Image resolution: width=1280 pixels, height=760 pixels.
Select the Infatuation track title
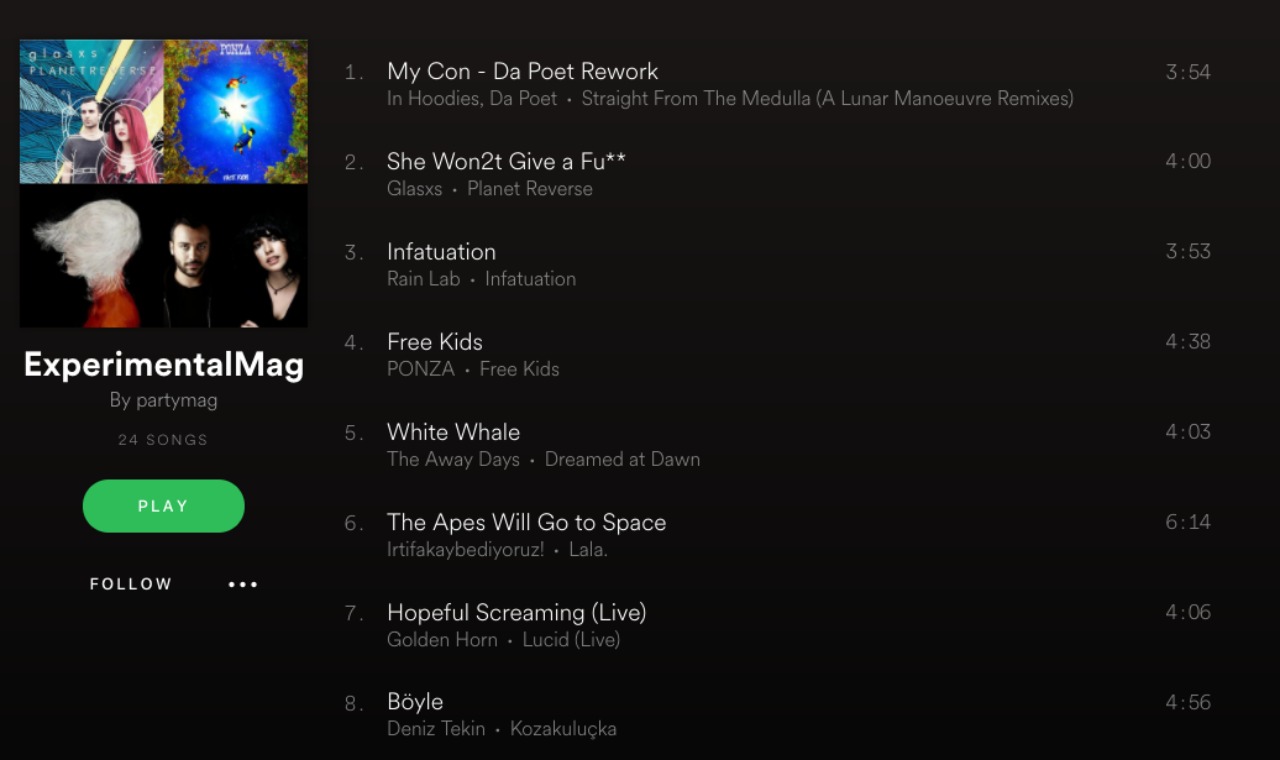[x=441, y=251]
